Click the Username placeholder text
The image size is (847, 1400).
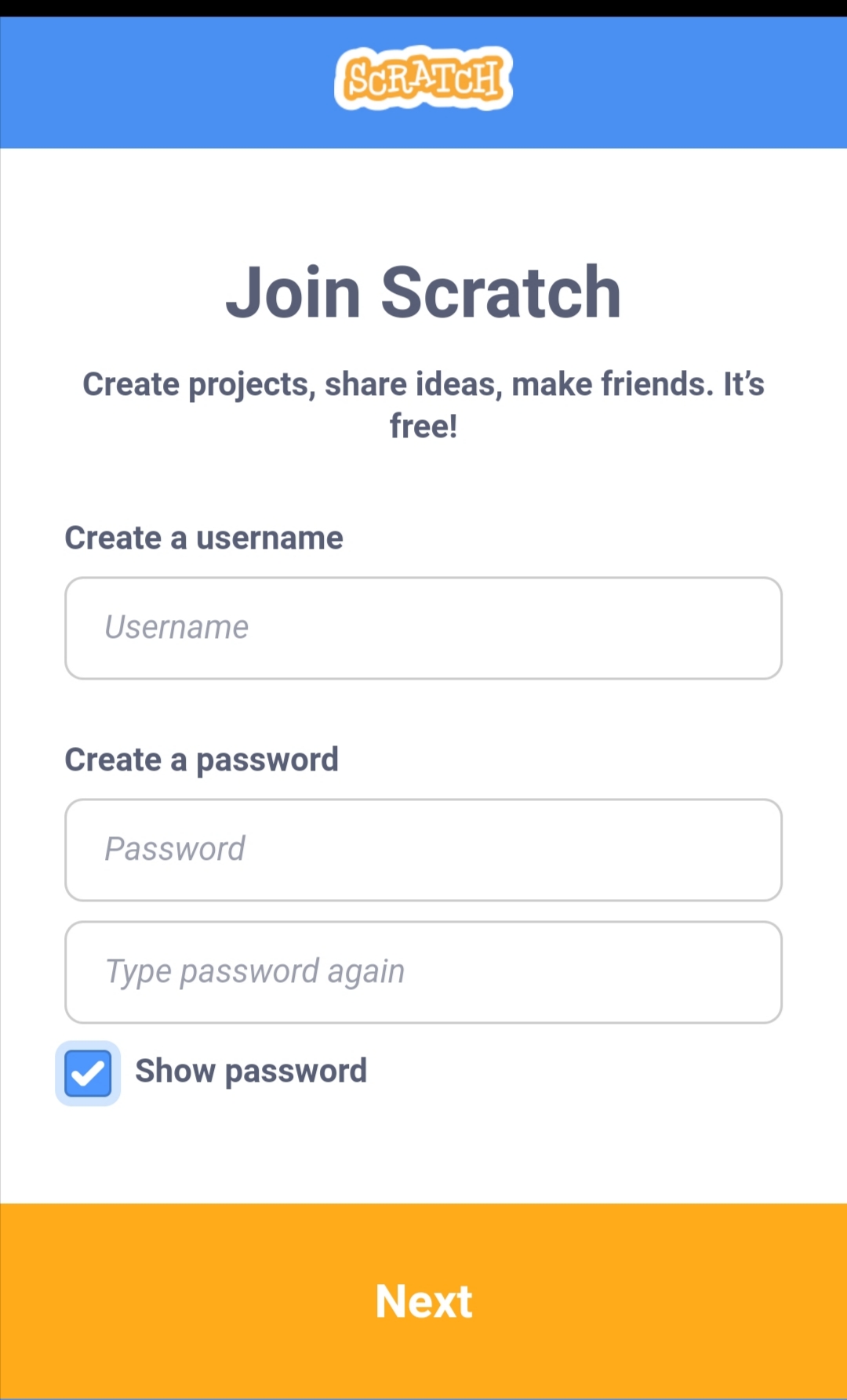(176, 627)
